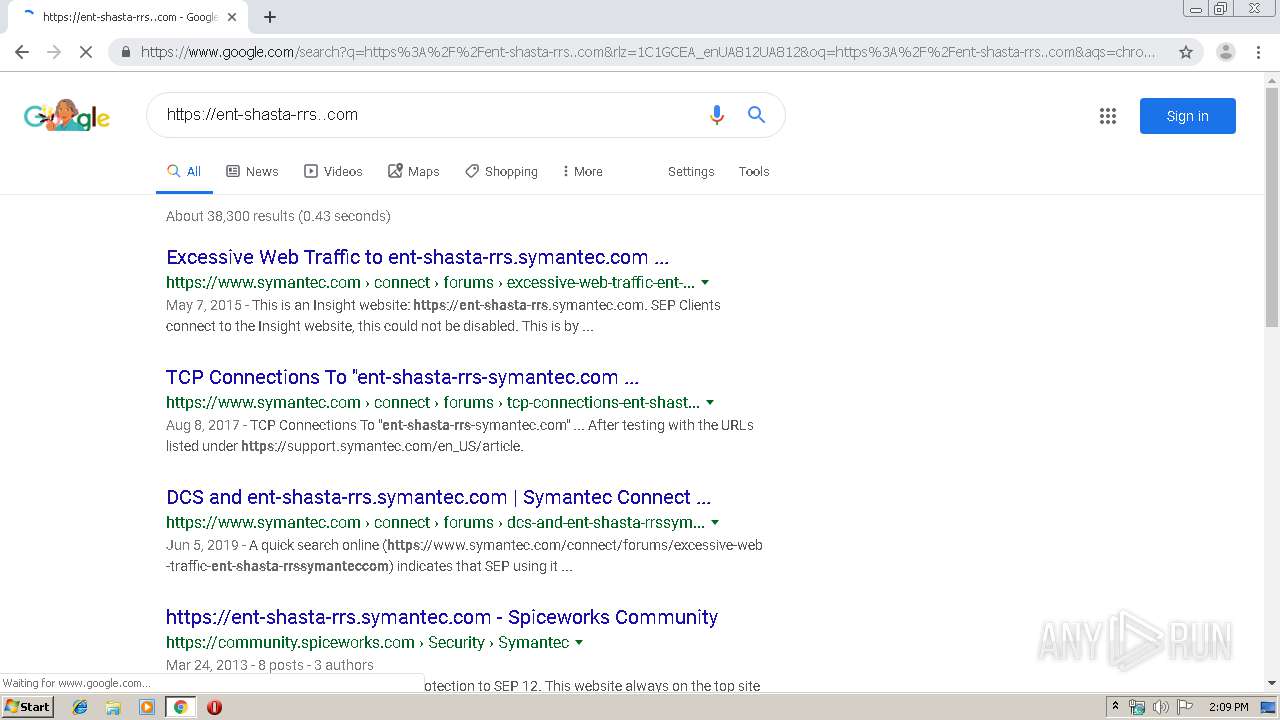The height and width of the screenshot is (720, 1280).
Task: Click the scrollbar down arrow
Action: point(1272,683)
